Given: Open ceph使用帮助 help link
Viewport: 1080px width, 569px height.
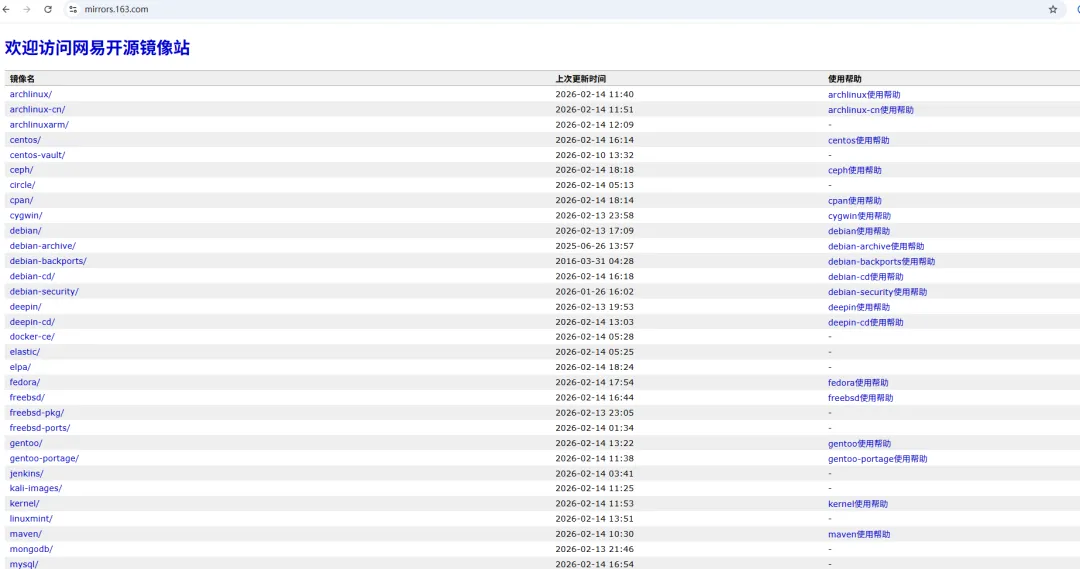Looking at the screenshot, I should tap(855, 170).
